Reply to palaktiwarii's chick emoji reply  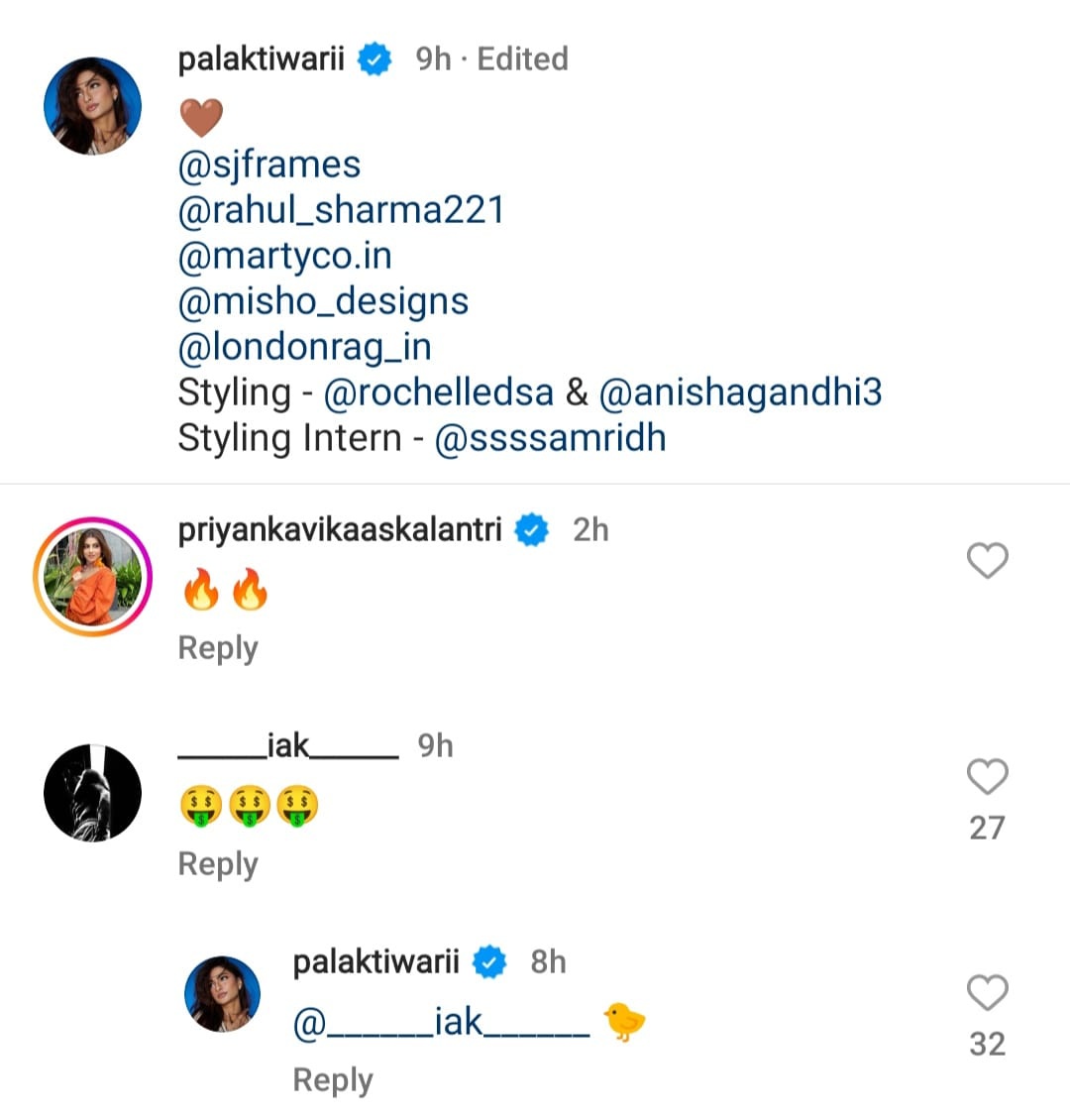point(333,1080)
